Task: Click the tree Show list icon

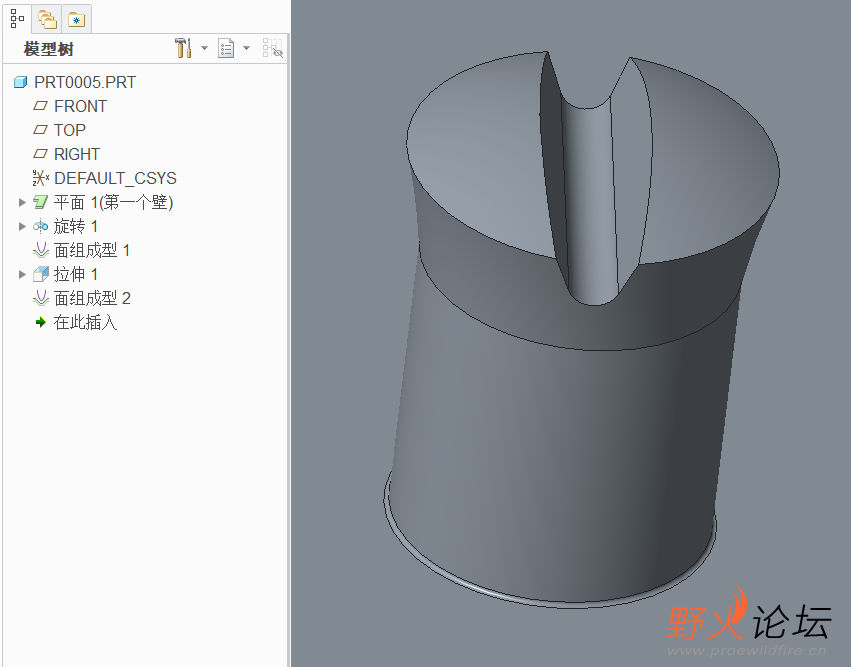Action: click(x=226, y=48)
